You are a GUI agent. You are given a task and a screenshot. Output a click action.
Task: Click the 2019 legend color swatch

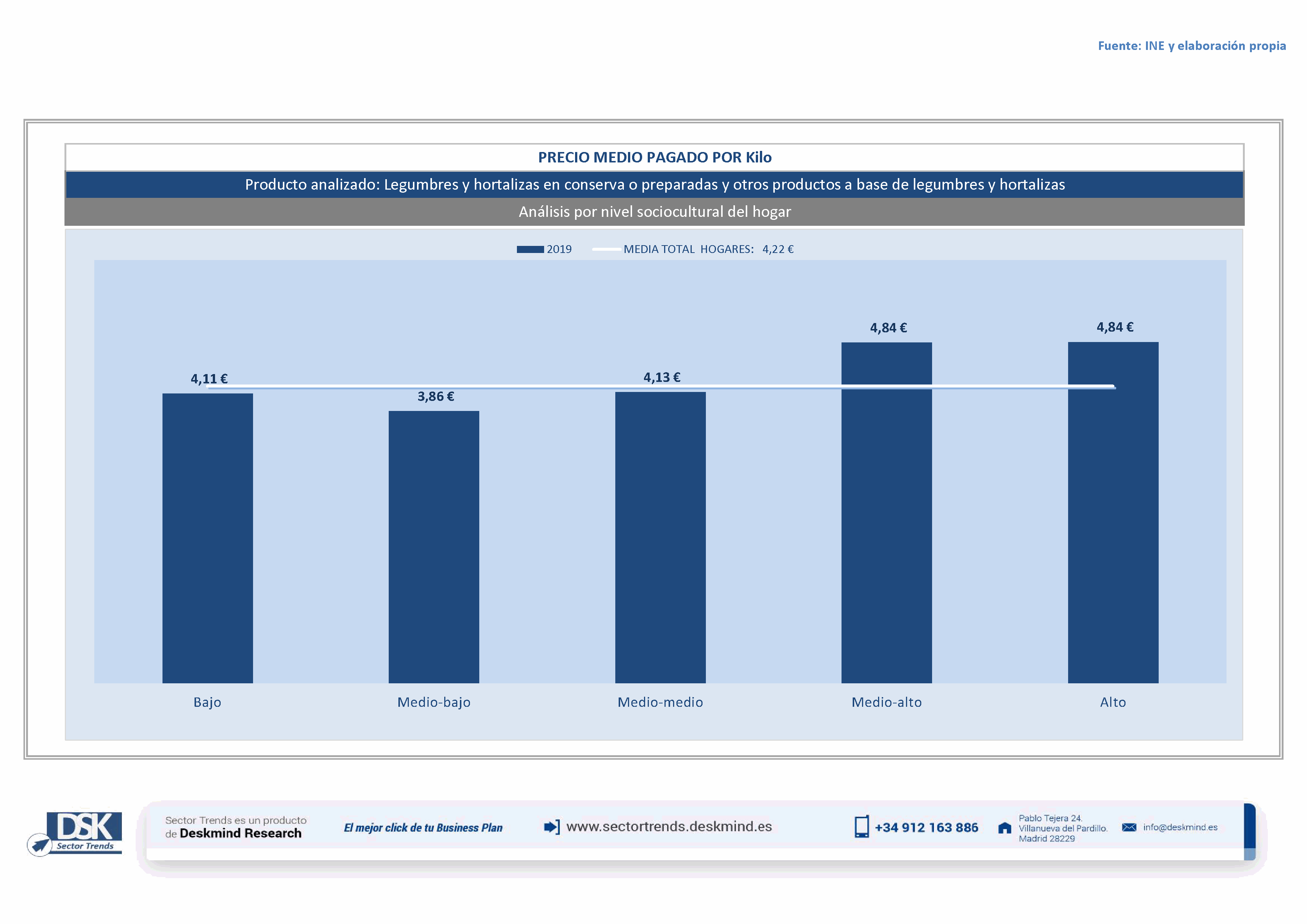pyautogui.click(x=530, y=249)
